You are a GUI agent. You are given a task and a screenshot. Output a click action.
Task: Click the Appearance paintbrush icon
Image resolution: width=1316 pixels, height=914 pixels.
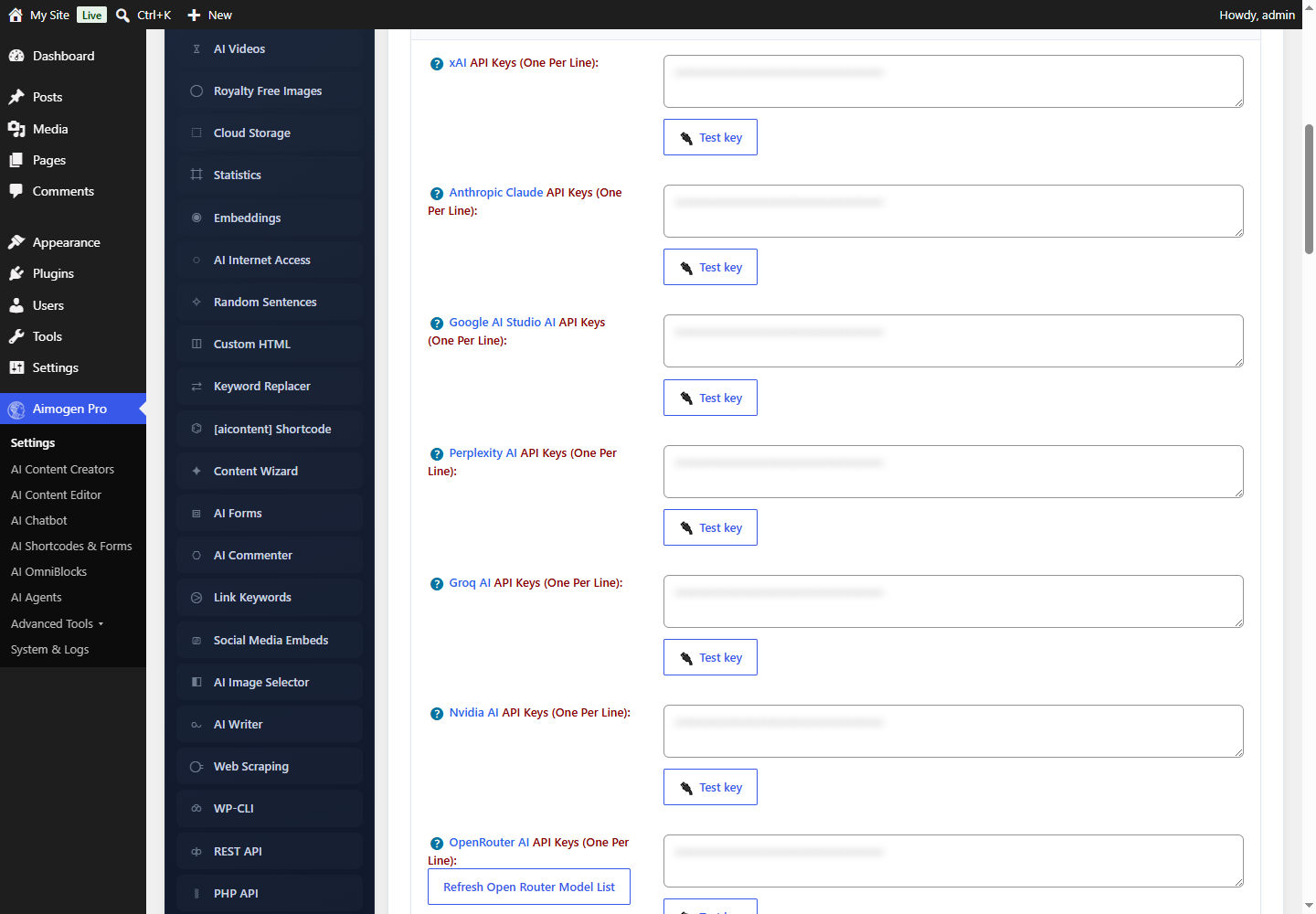point(16,242)
